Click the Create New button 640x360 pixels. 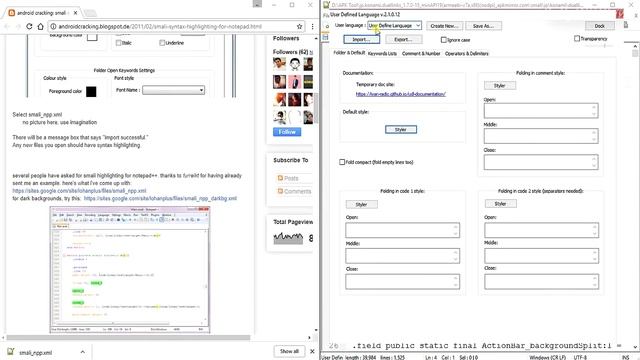tap(444, 26)
